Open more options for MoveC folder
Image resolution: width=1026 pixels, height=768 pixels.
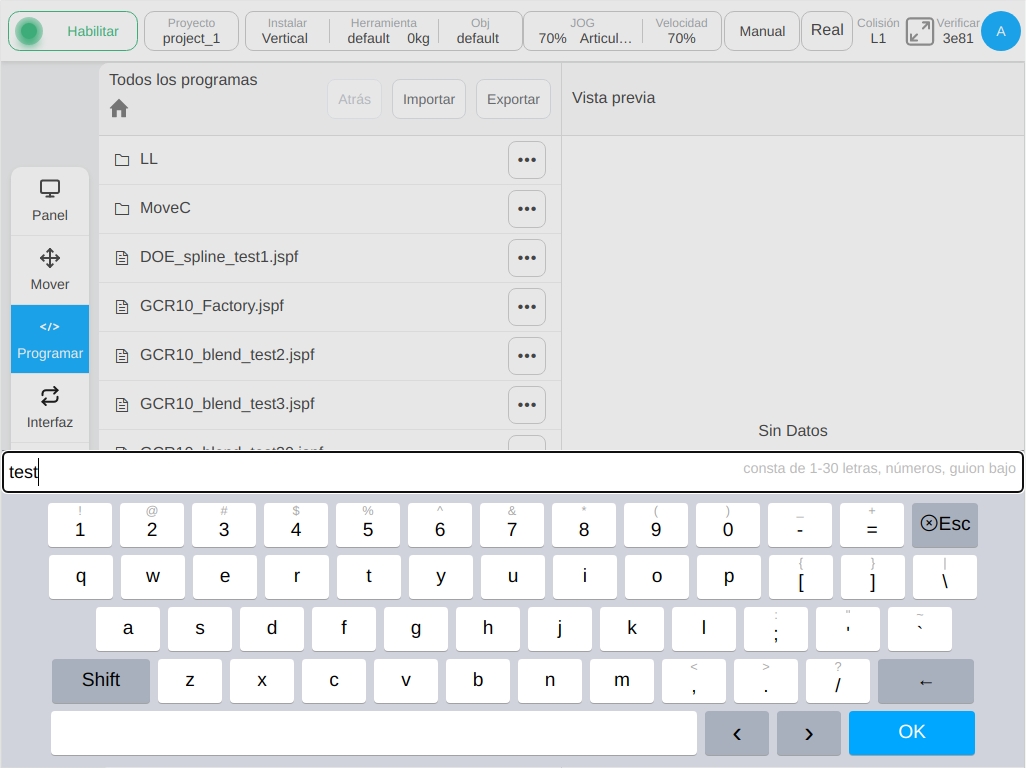[x=527, y=209]
